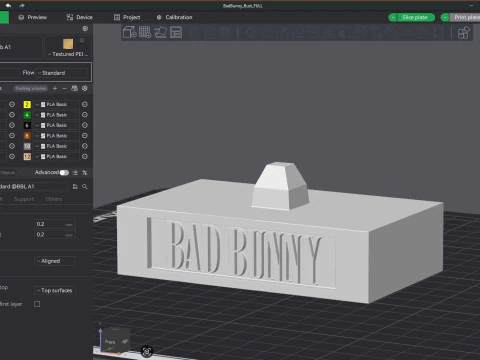Open PLA Basic dropdown for filament 10

tap(57, 146)
